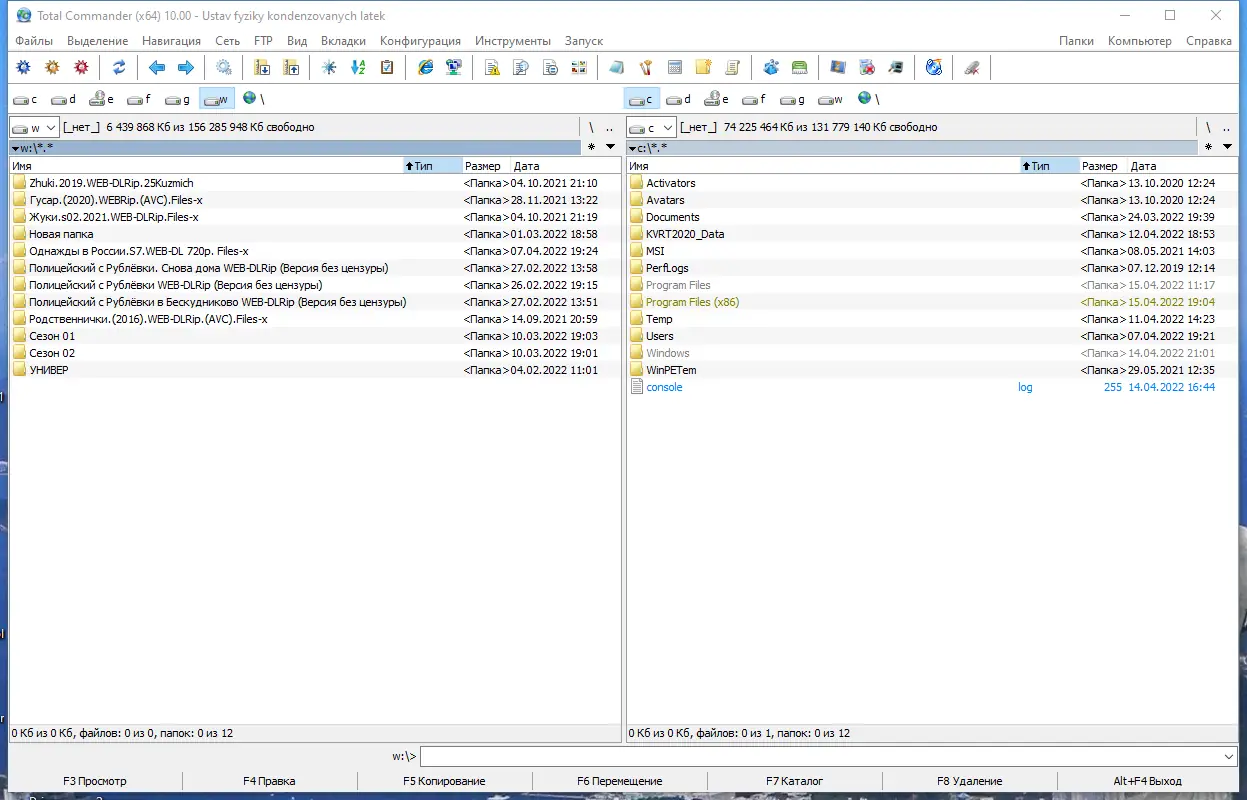Open the right panel drive dropdown showing c

(x=652, y=127)
